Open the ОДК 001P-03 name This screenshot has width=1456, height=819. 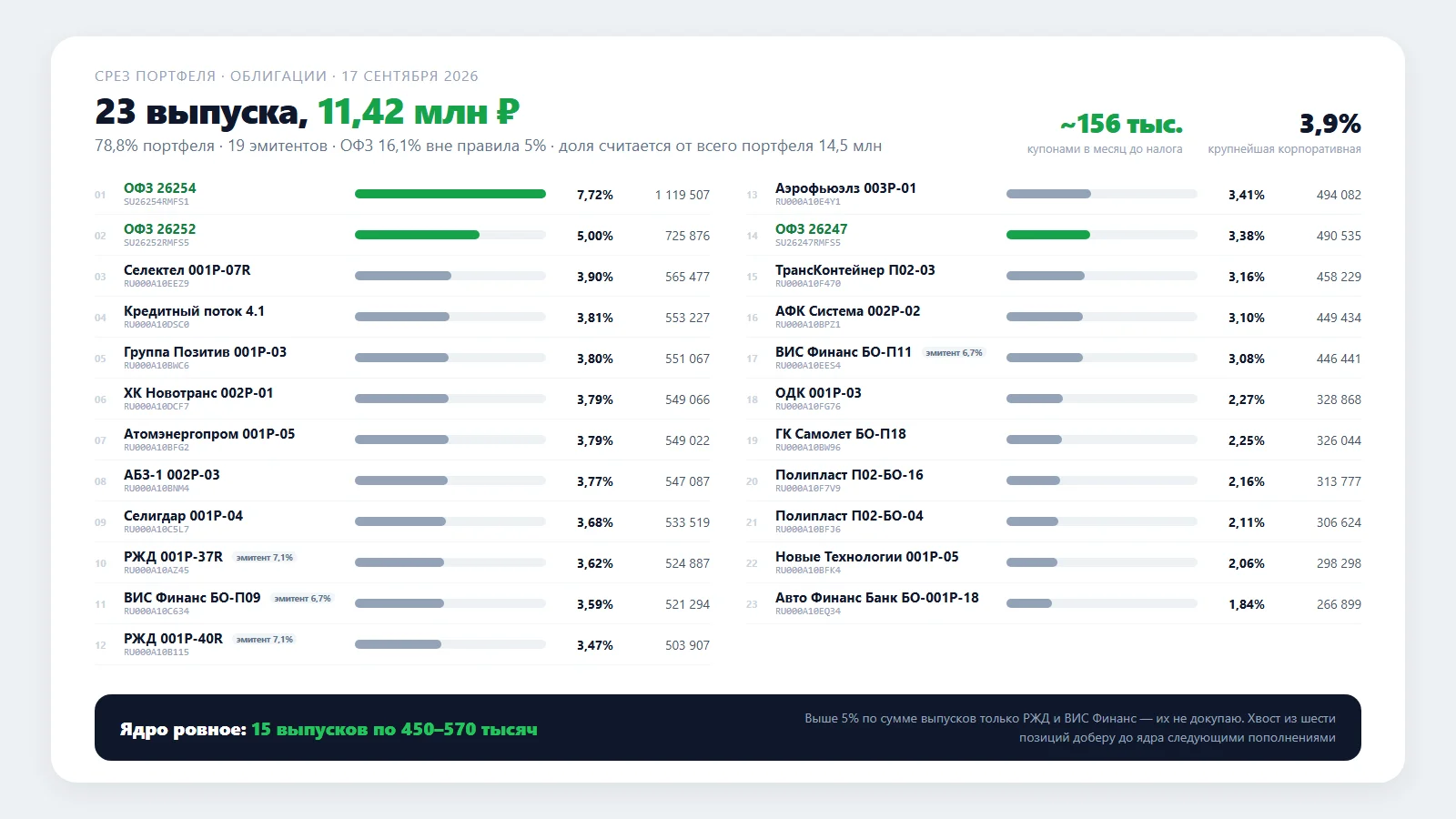pos(818,393)
